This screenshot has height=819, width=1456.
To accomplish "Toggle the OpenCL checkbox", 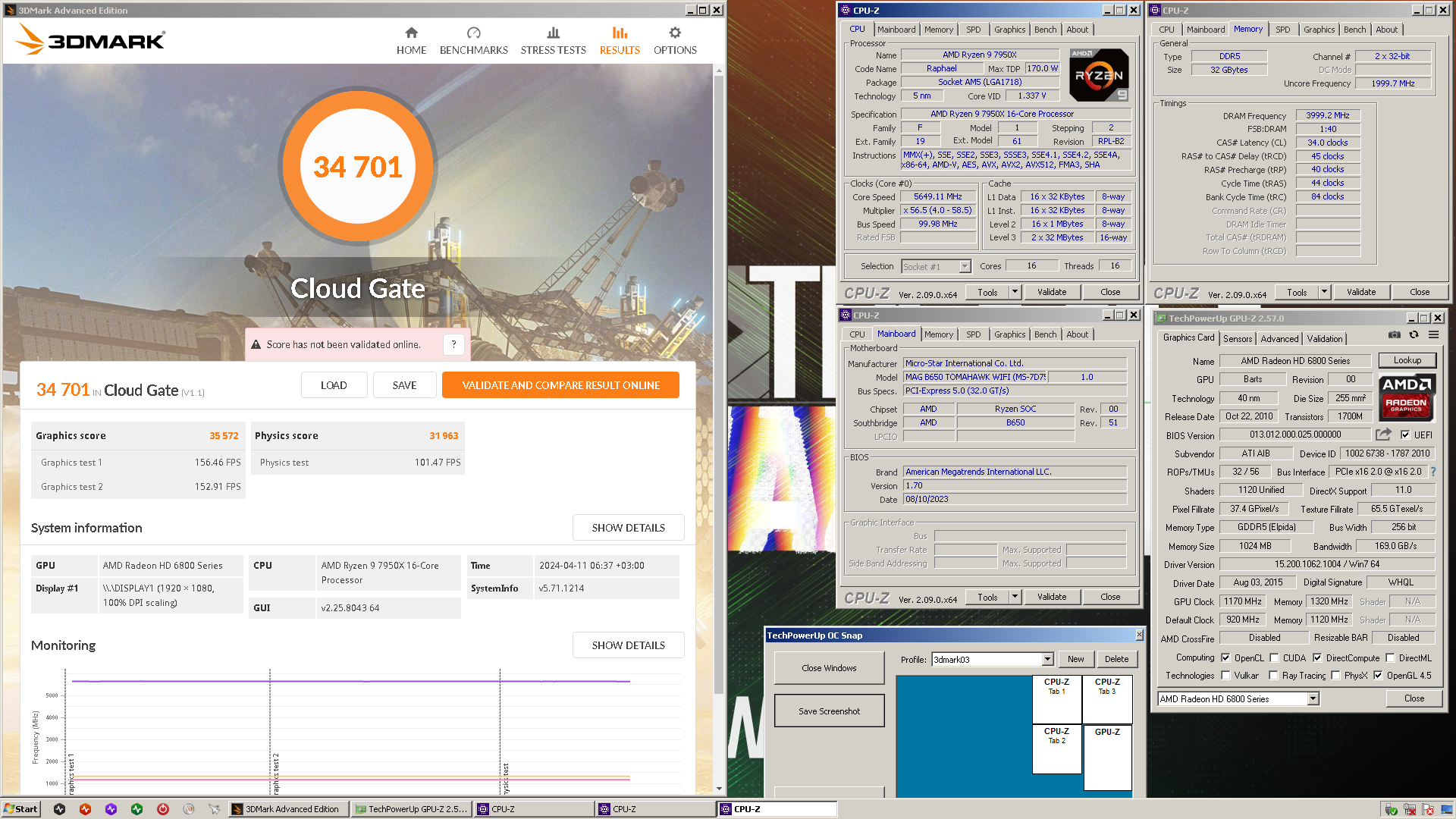I will pos(1225,657).
